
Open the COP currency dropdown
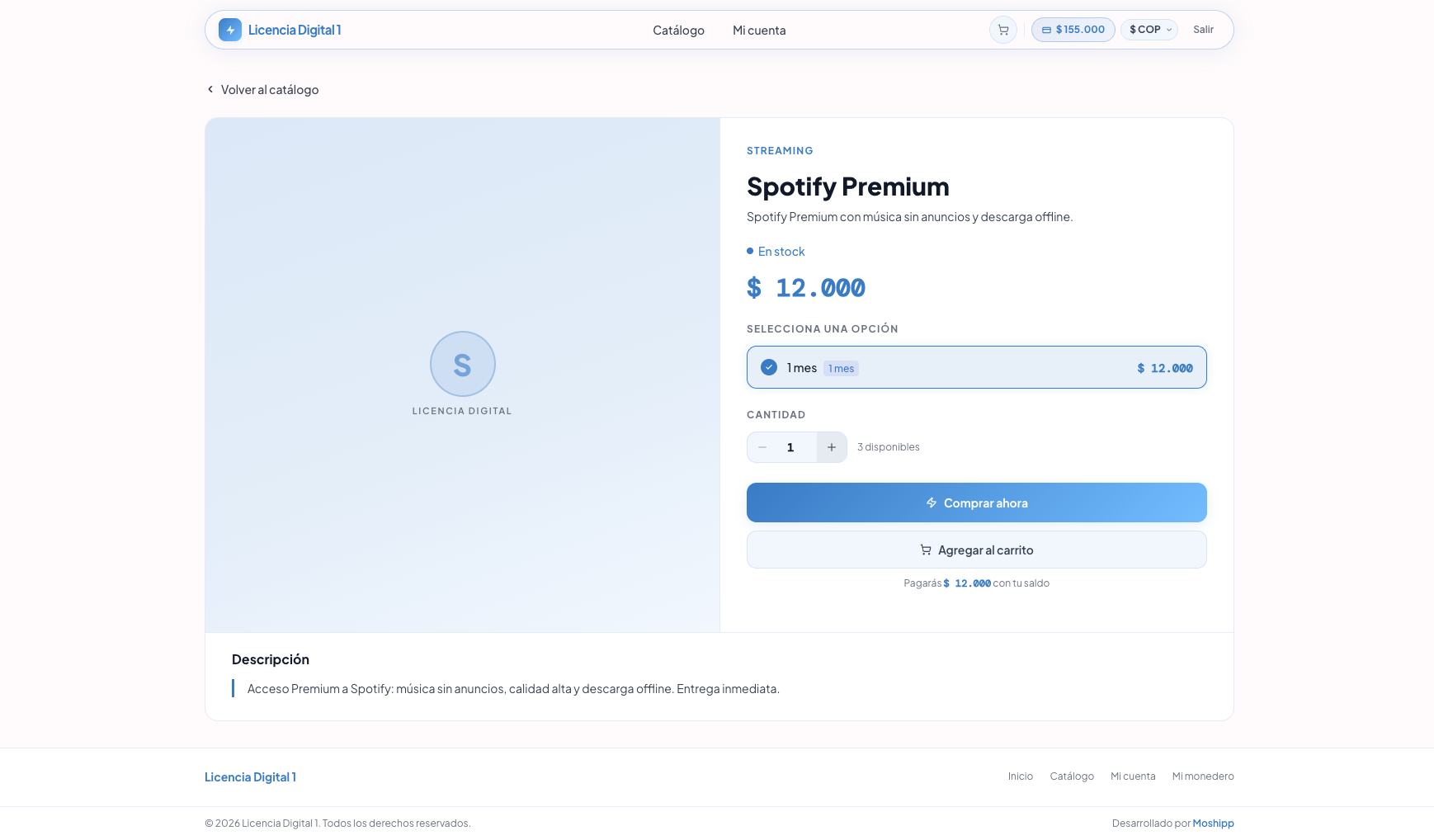tap(1149, 30)
